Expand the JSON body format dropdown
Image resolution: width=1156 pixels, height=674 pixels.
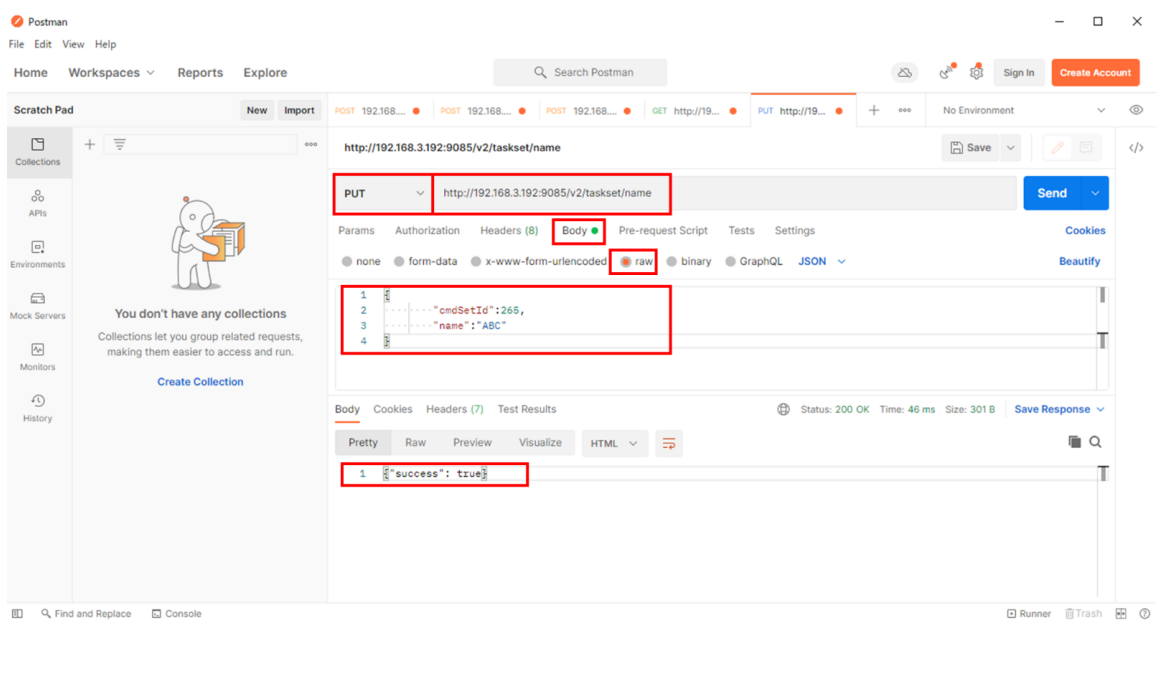pyautogui.click(x=822, y=262)
